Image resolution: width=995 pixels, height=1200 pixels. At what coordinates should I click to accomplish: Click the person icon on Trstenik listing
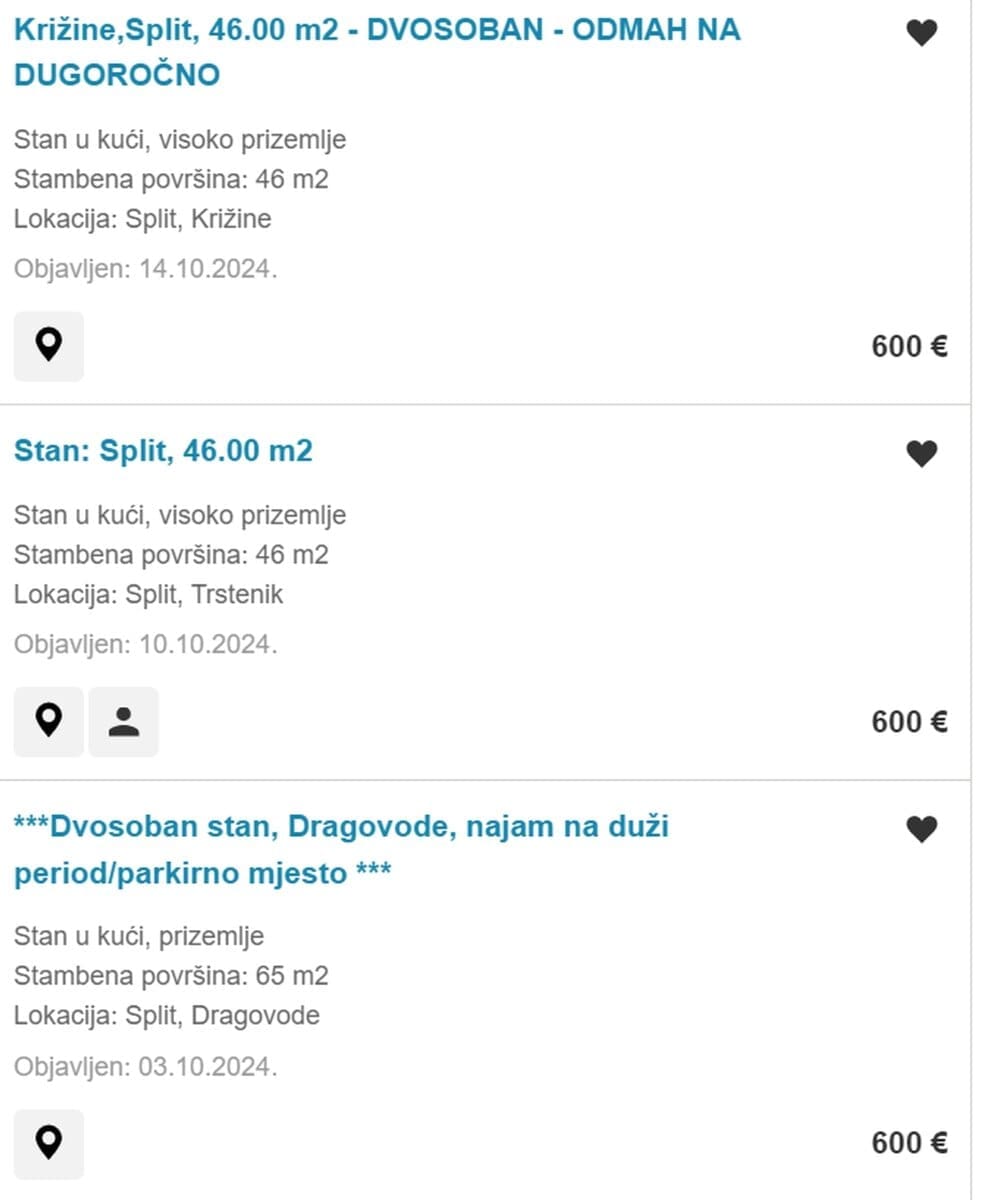pyautogui.click(x=123, y=721)
